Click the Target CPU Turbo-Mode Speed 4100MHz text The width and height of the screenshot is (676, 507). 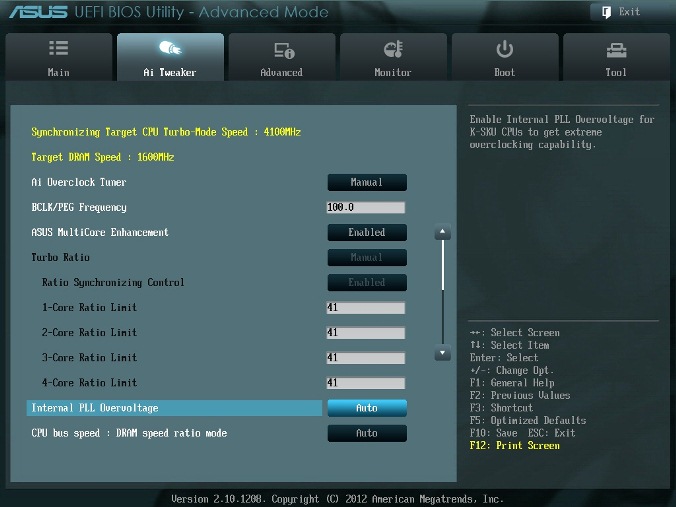[x=166, y=132]
